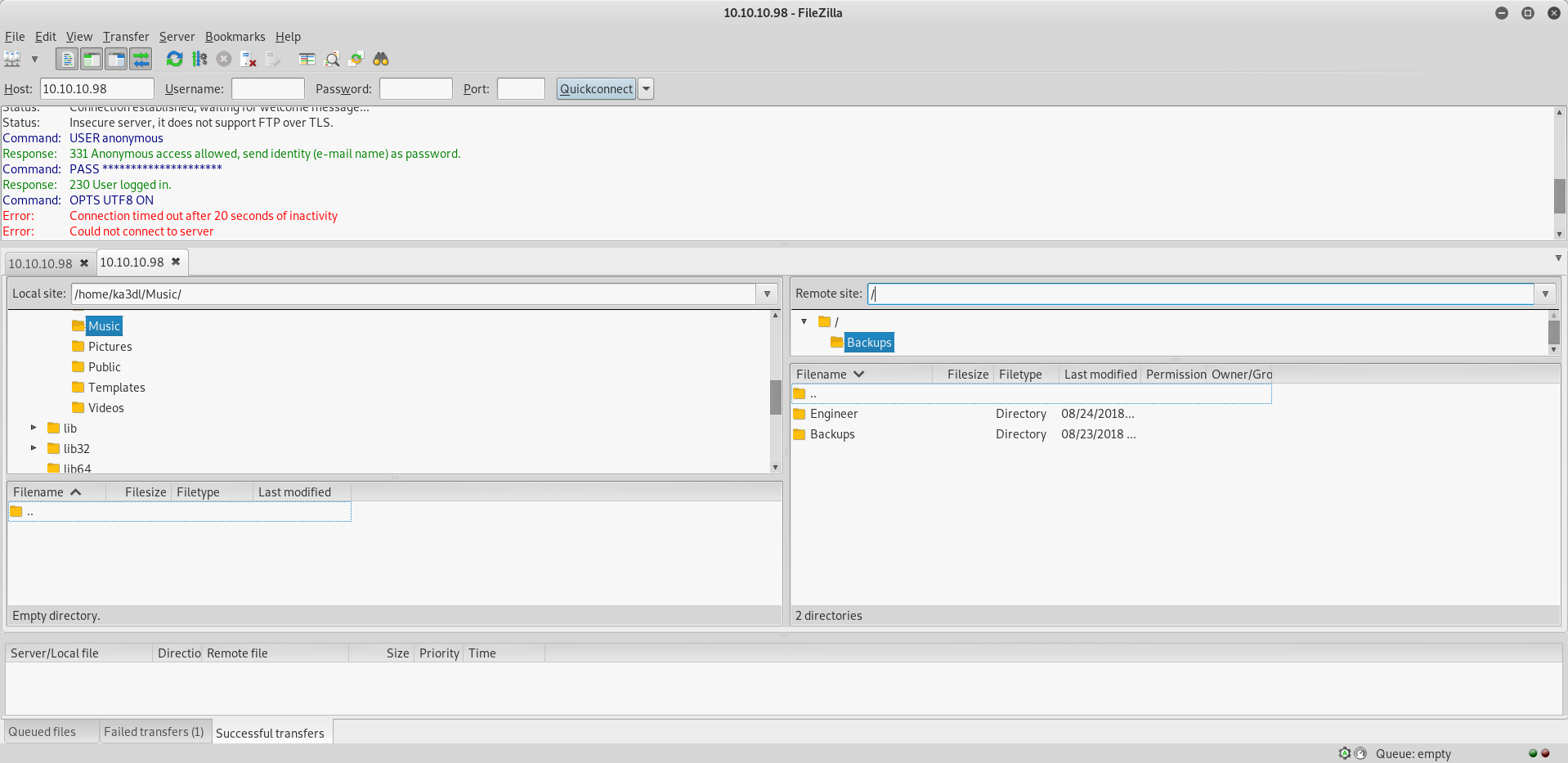
Task: Click the Remote site path field
Action: pos(1200,294)
